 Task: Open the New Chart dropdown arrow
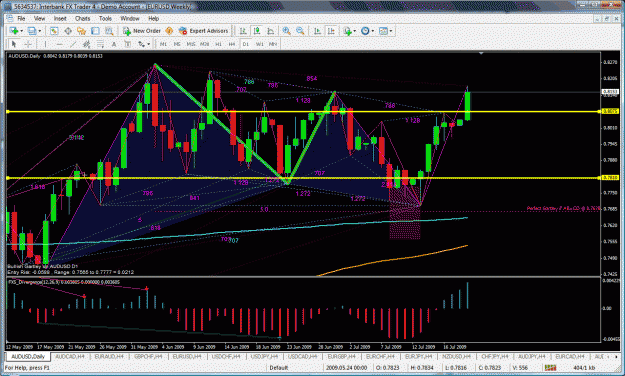21,31
